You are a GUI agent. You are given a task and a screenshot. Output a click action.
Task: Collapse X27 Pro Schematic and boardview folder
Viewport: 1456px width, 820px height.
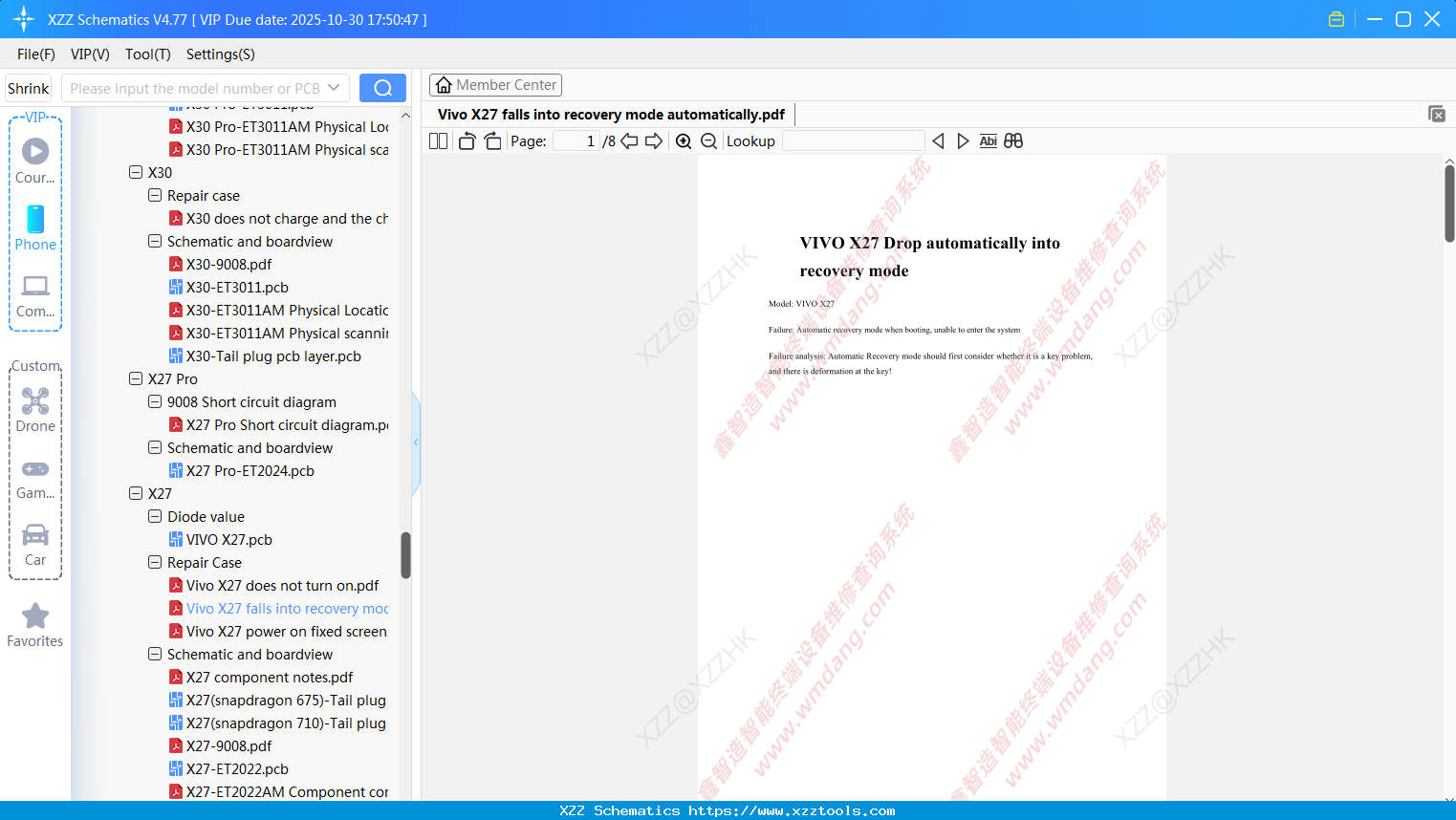pyautogui.click(x=155, y=448)
